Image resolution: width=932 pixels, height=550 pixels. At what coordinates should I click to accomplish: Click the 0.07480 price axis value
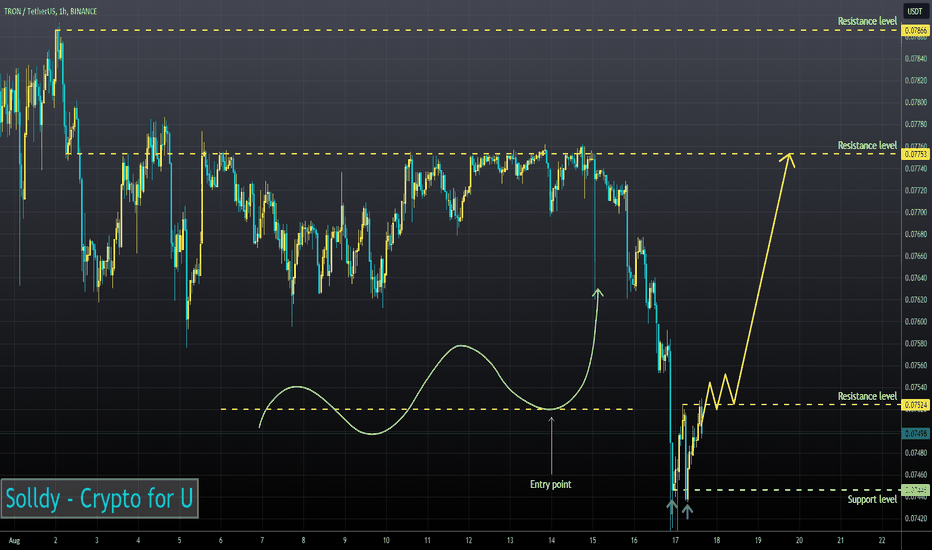click(915, 452)
